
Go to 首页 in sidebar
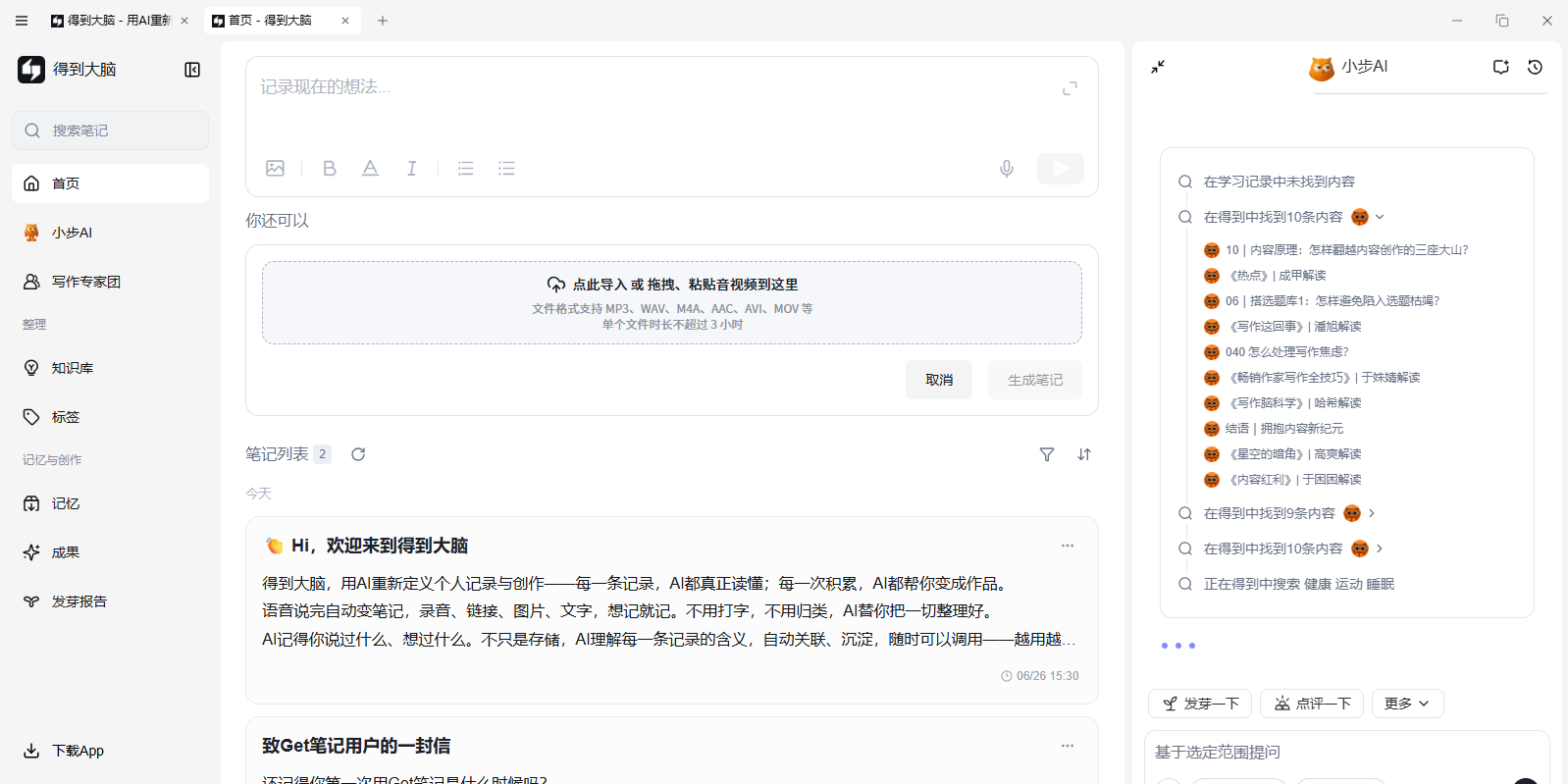110,183
